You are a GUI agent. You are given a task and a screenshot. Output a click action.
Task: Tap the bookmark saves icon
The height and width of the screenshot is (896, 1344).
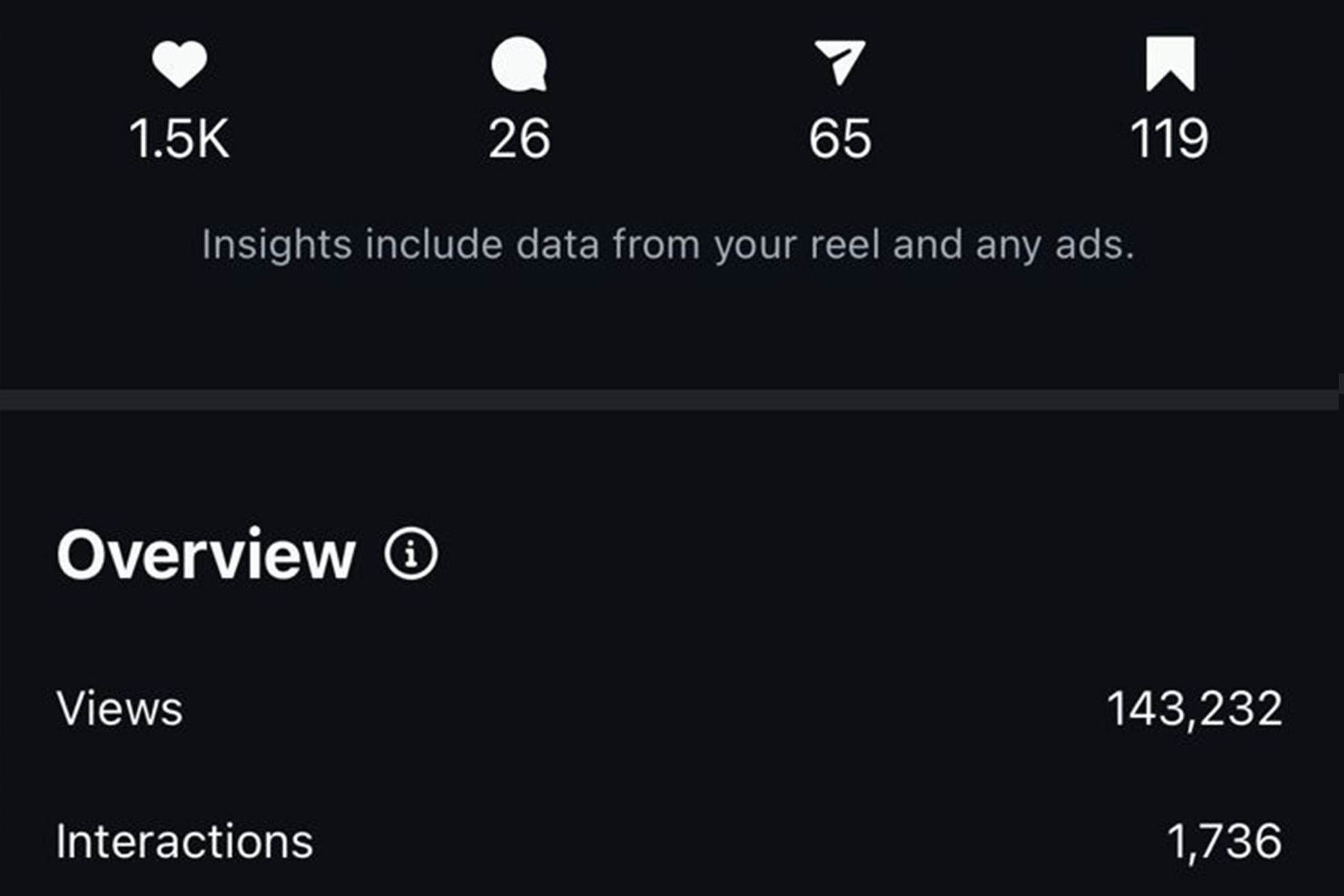(1170, 63)
